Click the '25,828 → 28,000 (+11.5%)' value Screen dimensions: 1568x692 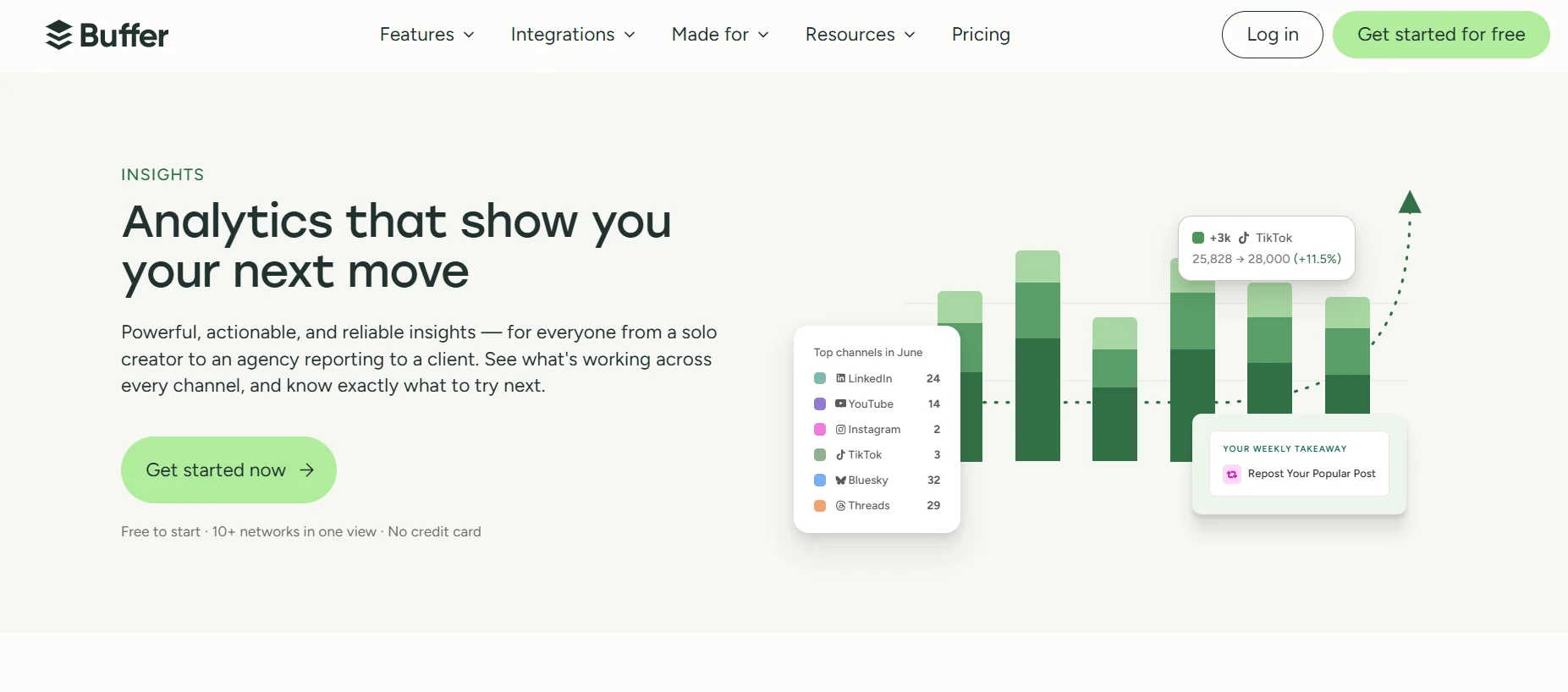[x=1267, y=259]
